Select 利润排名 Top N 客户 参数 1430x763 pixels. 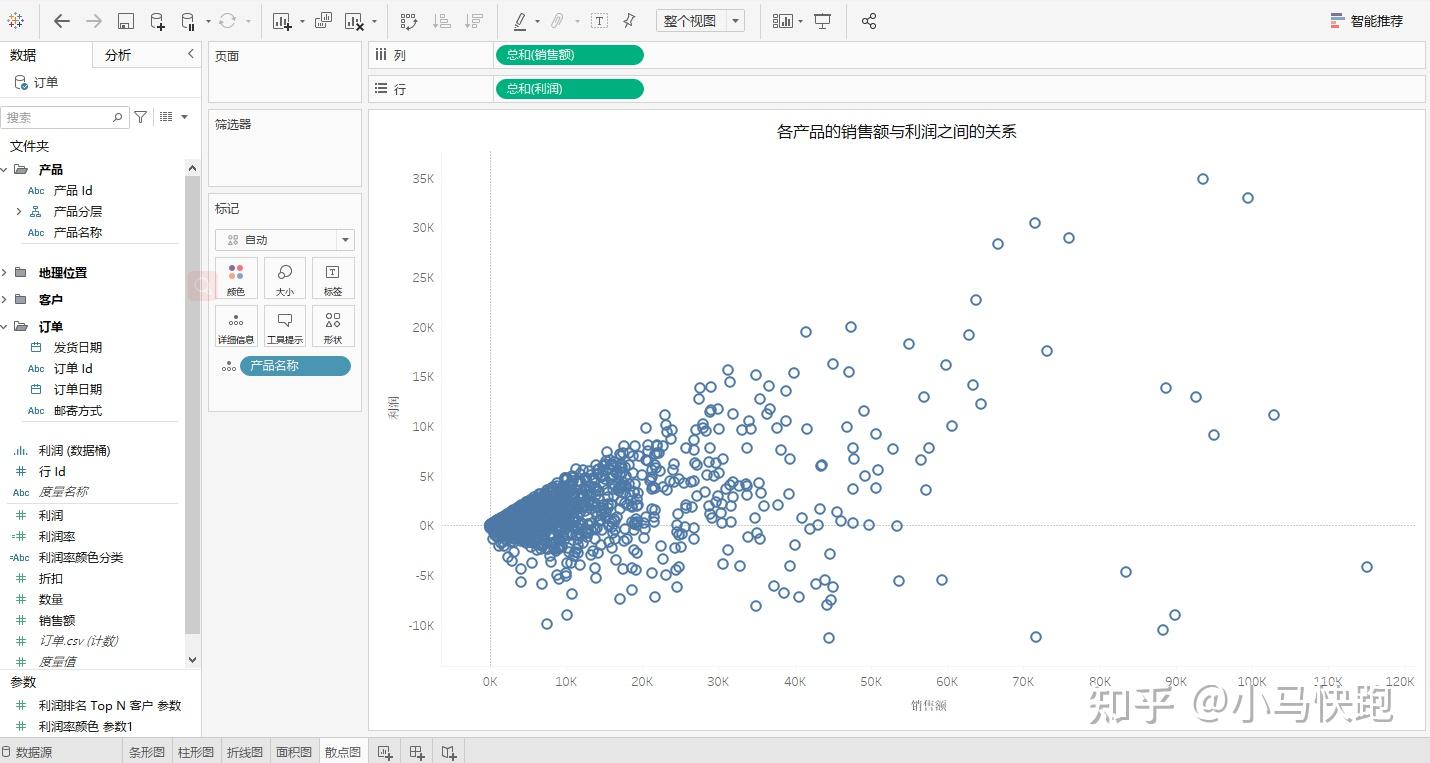tap(110, 705)
